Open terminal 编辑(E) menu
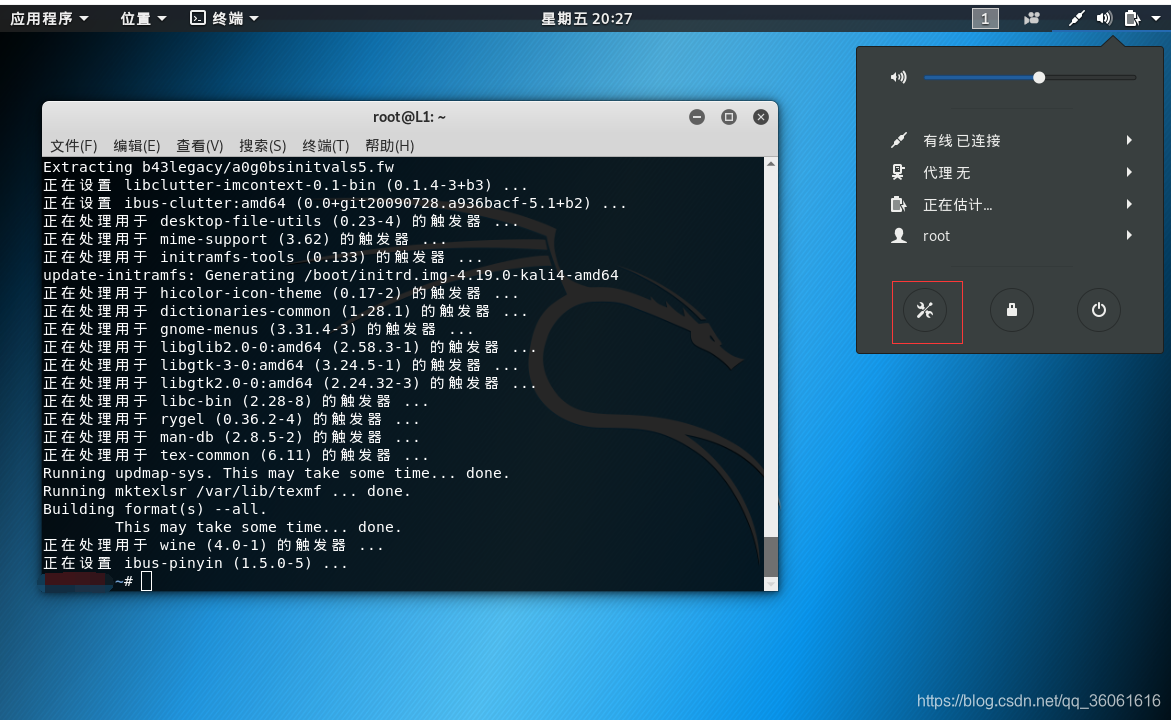1171x720 pixels. click(137, 146)
